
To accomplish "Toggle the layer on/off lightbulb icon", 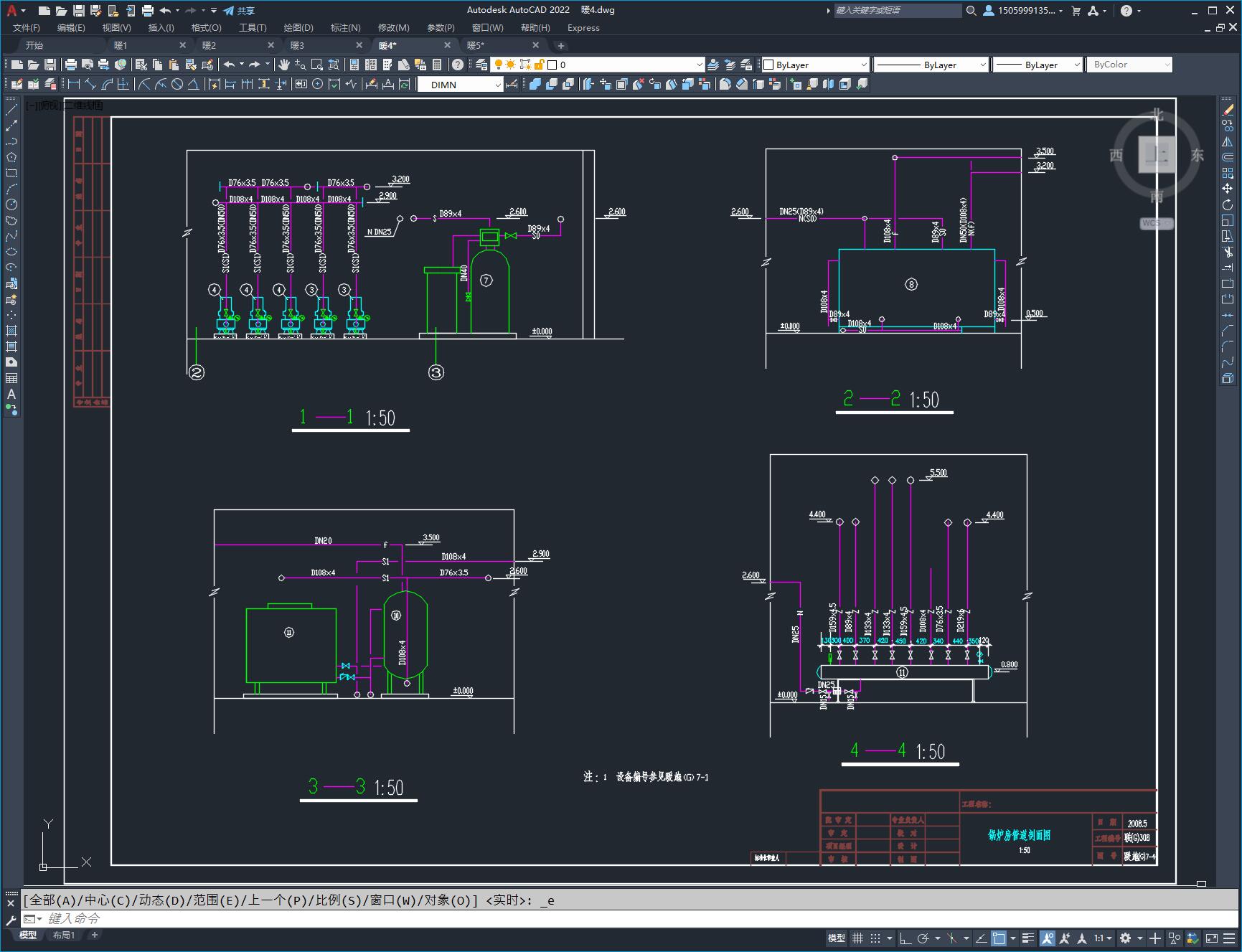I will (x=498, y=65).
